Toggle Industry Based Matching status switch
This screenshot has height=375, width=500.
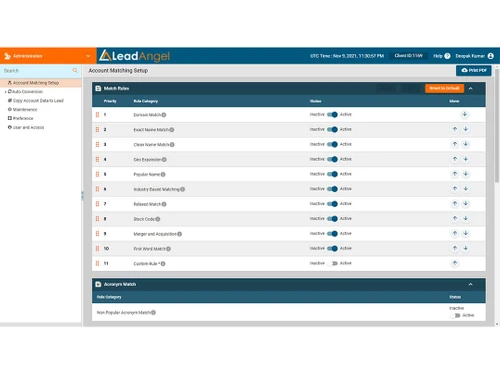click(332, 189)
